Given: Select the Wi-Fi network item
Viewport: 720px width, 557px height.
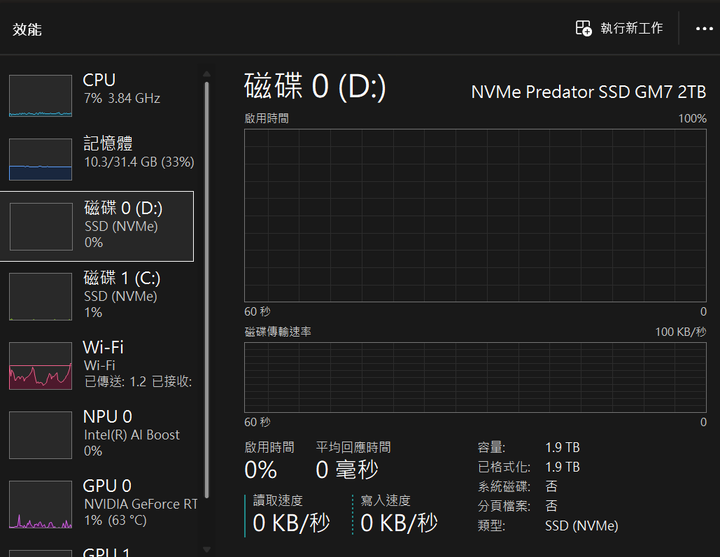Looking at the screenshot, I should click(97, 366).
